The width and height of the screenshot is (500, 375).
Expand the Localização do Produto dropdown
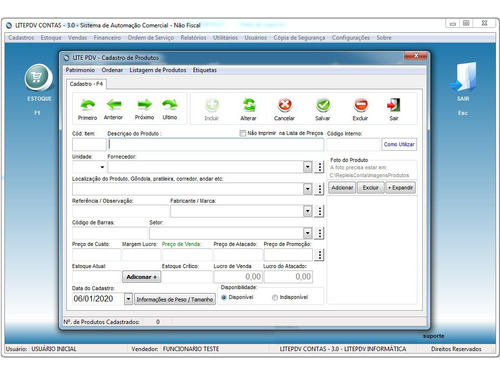point(308,189)
